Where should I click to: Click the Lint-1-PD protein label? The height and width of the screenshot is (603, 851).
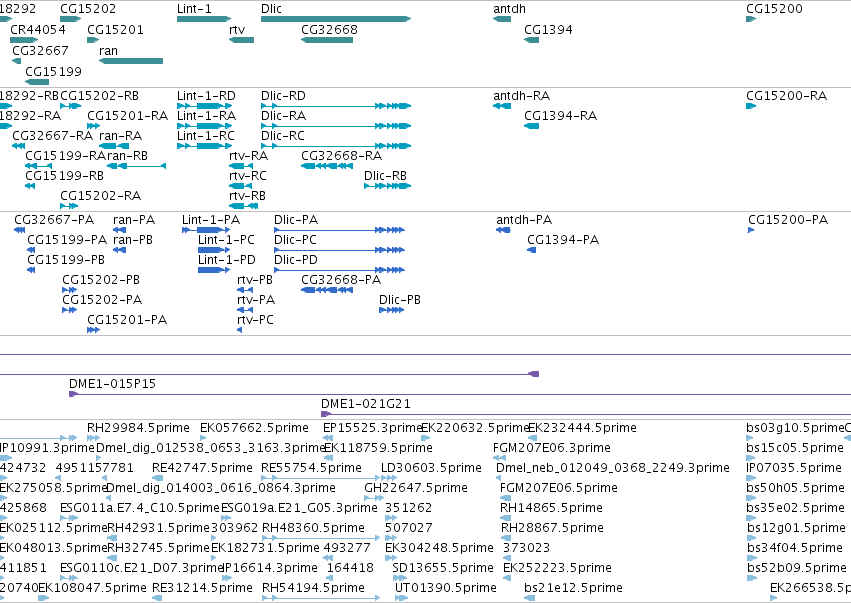(x=227, y=260)
